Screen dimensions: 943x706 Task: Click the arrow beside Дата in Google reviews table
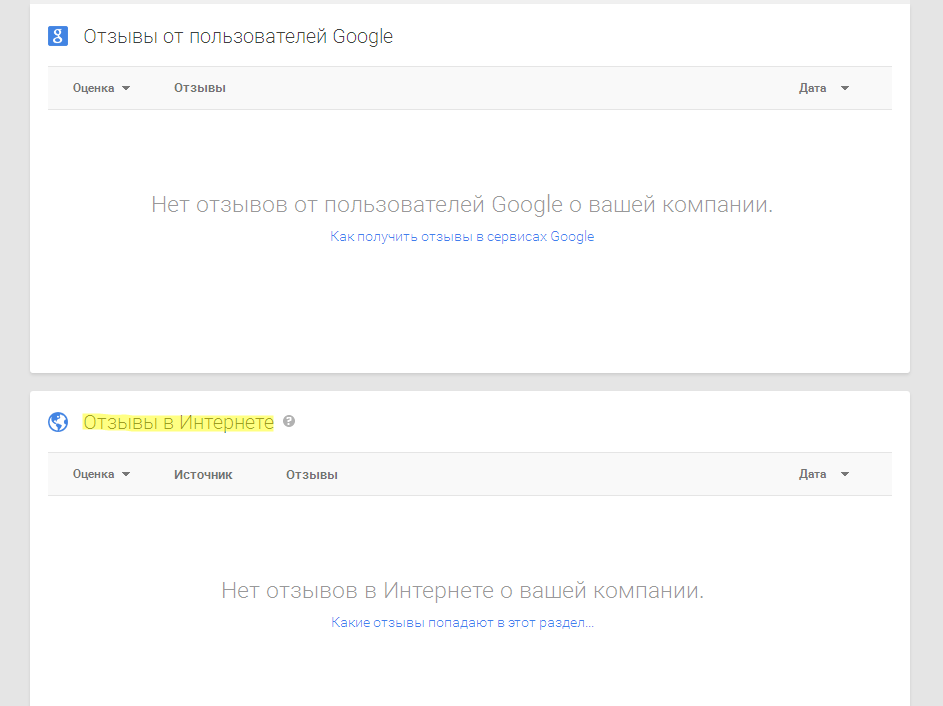tap(845, 88)
